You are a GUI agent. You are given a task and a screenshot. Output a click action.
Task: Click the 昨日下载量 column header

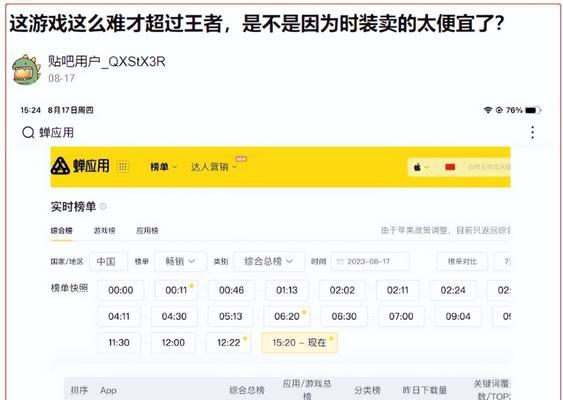[x=425, y=390]
